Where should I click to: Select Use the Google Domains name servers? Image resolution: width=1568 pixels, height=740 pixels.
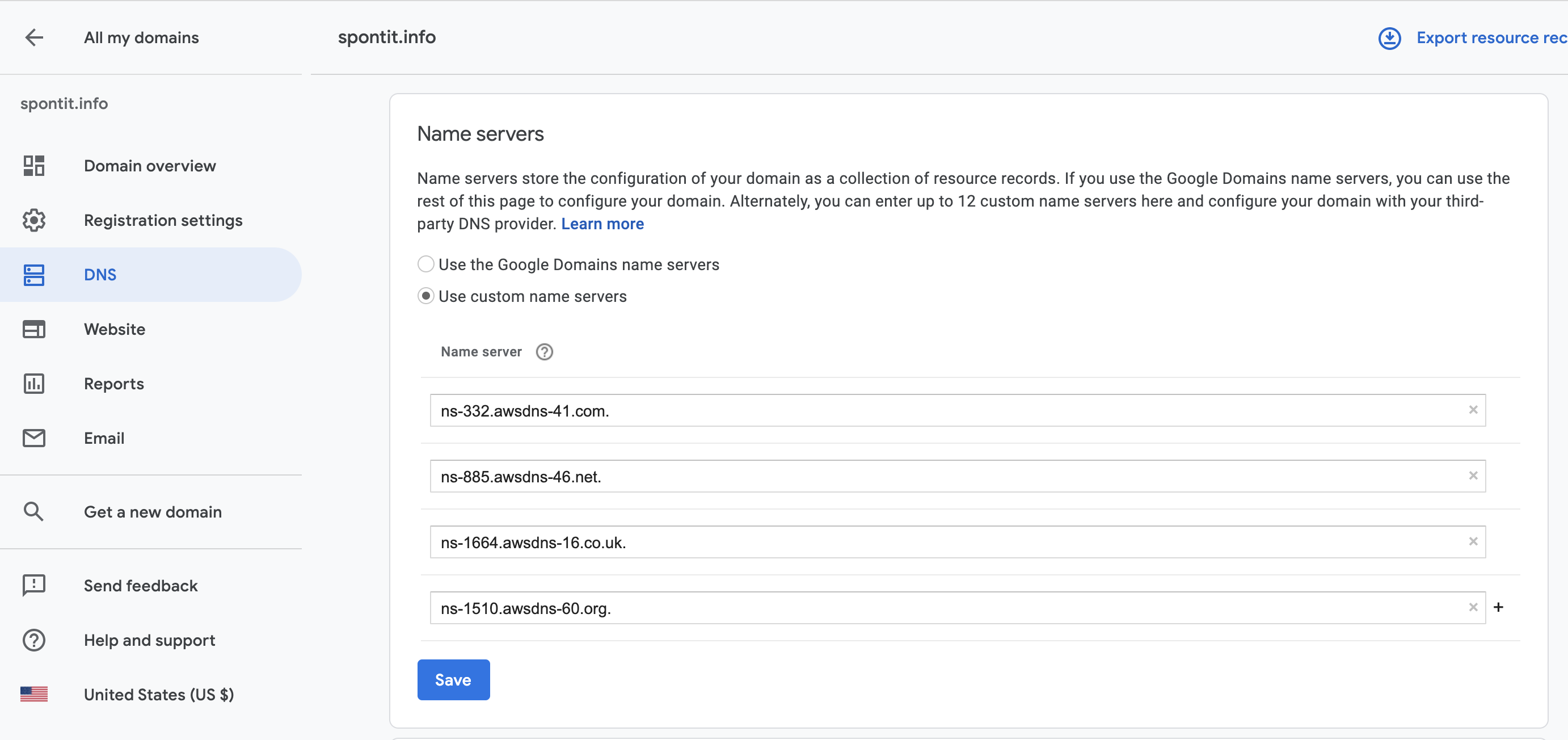point(426,264)
